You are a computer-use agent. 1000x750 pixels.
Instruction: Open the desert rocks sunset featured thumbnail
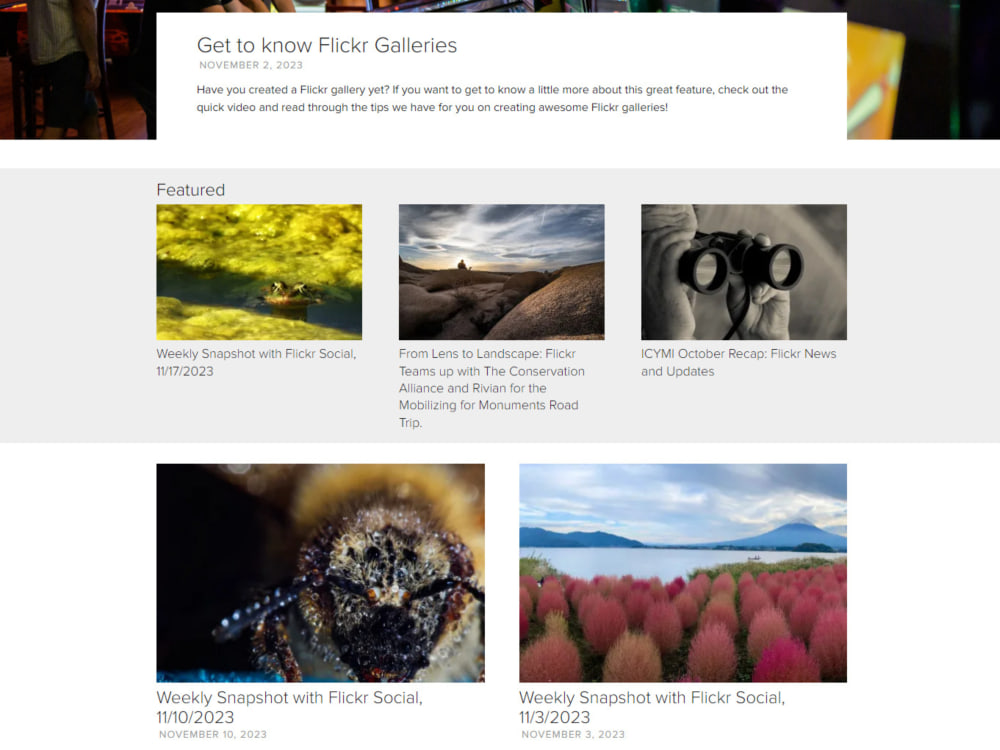pyautogui.click(x=501, y=272)
